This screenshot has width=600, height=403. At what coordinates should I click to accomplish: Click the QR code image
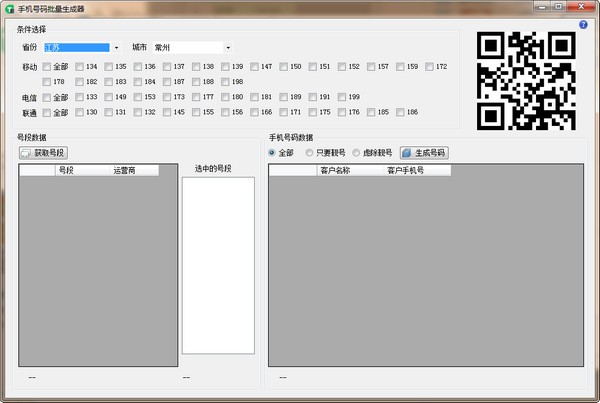click(x=526, y=81)
